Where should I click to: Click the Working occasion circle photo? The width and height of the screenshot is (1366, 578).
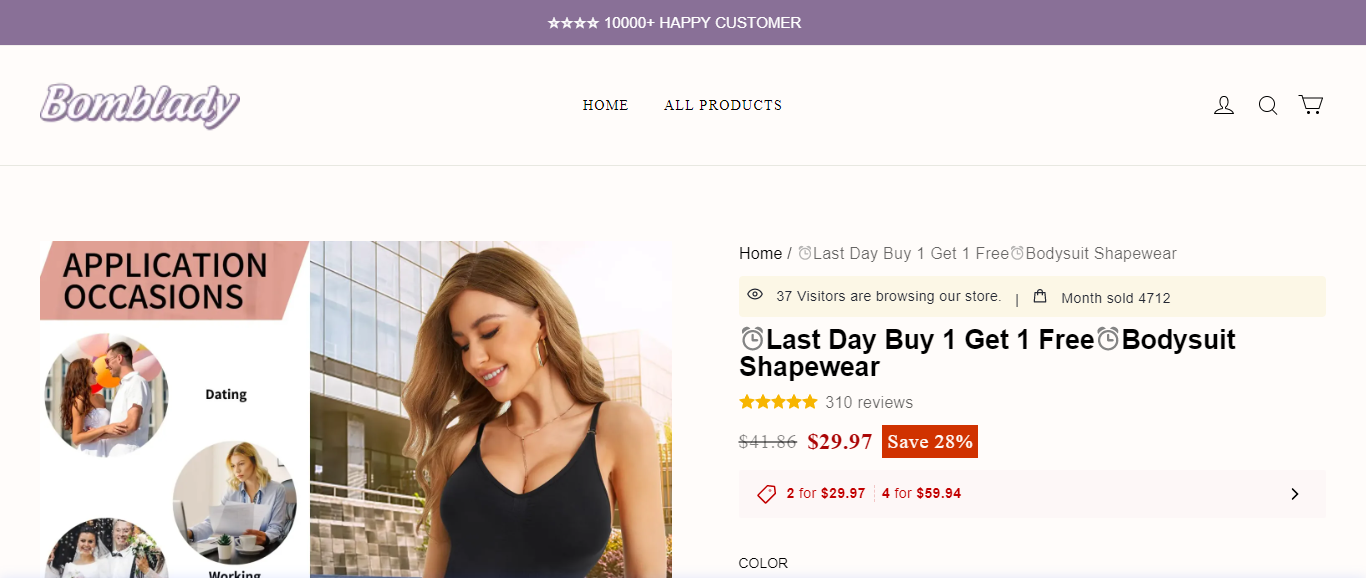coord(234,503)
